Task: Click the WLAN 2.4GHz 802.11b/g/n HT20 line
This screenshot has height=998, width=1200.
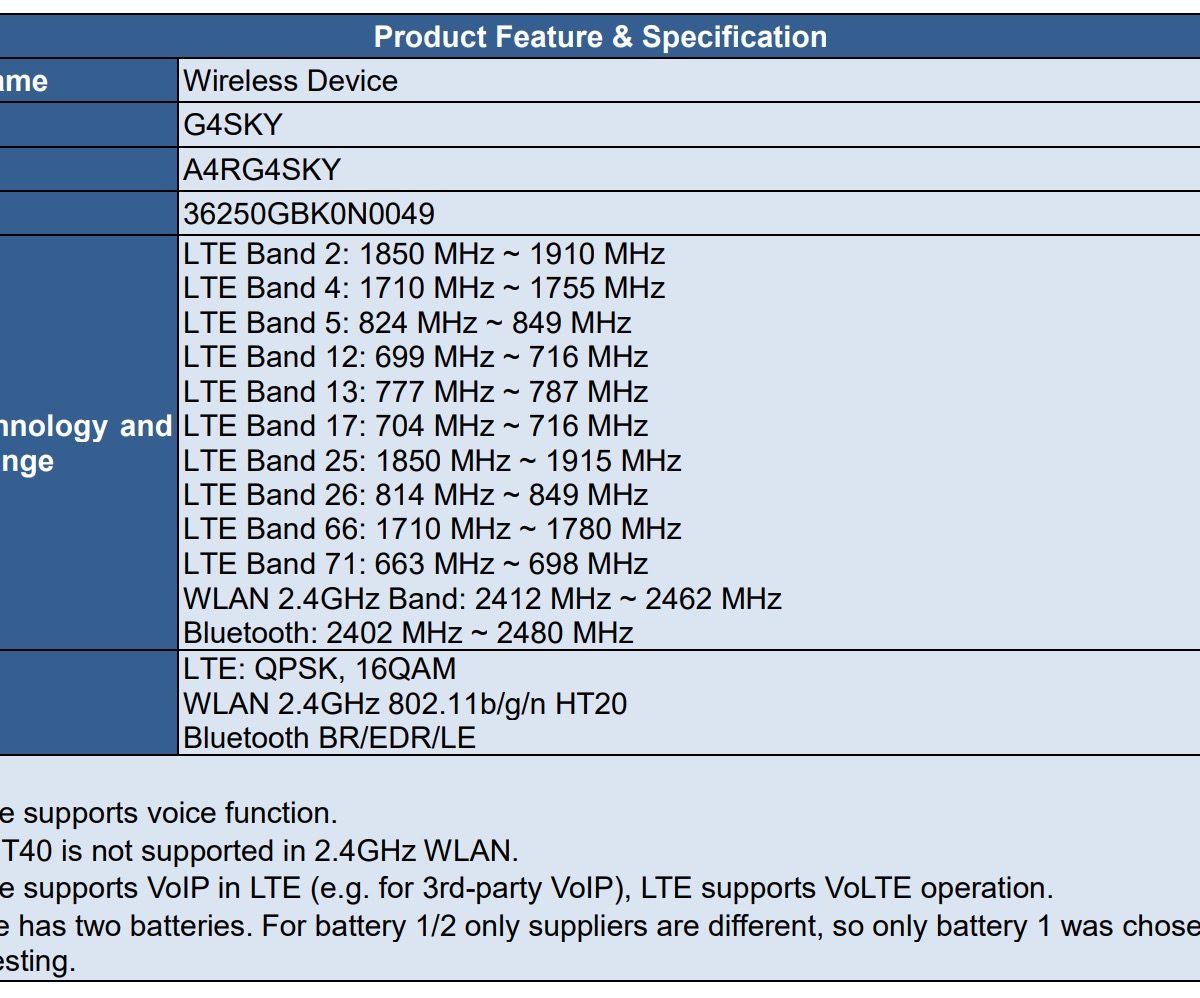Action: [x=405, y=704]
